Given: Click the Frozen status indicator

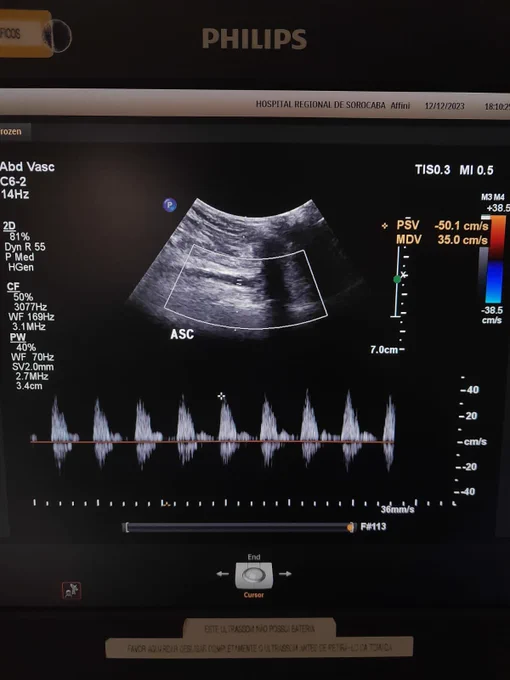Looking at the screenshot, I should point(10,131).
